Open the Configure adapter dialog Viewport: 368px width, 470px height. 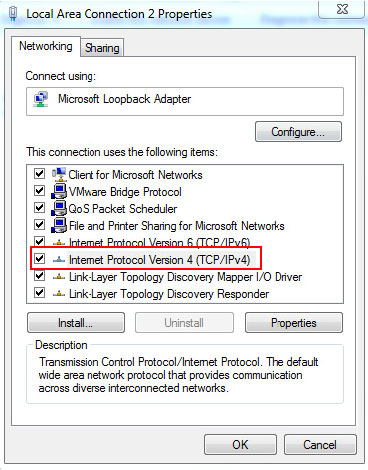coord(298,132)
